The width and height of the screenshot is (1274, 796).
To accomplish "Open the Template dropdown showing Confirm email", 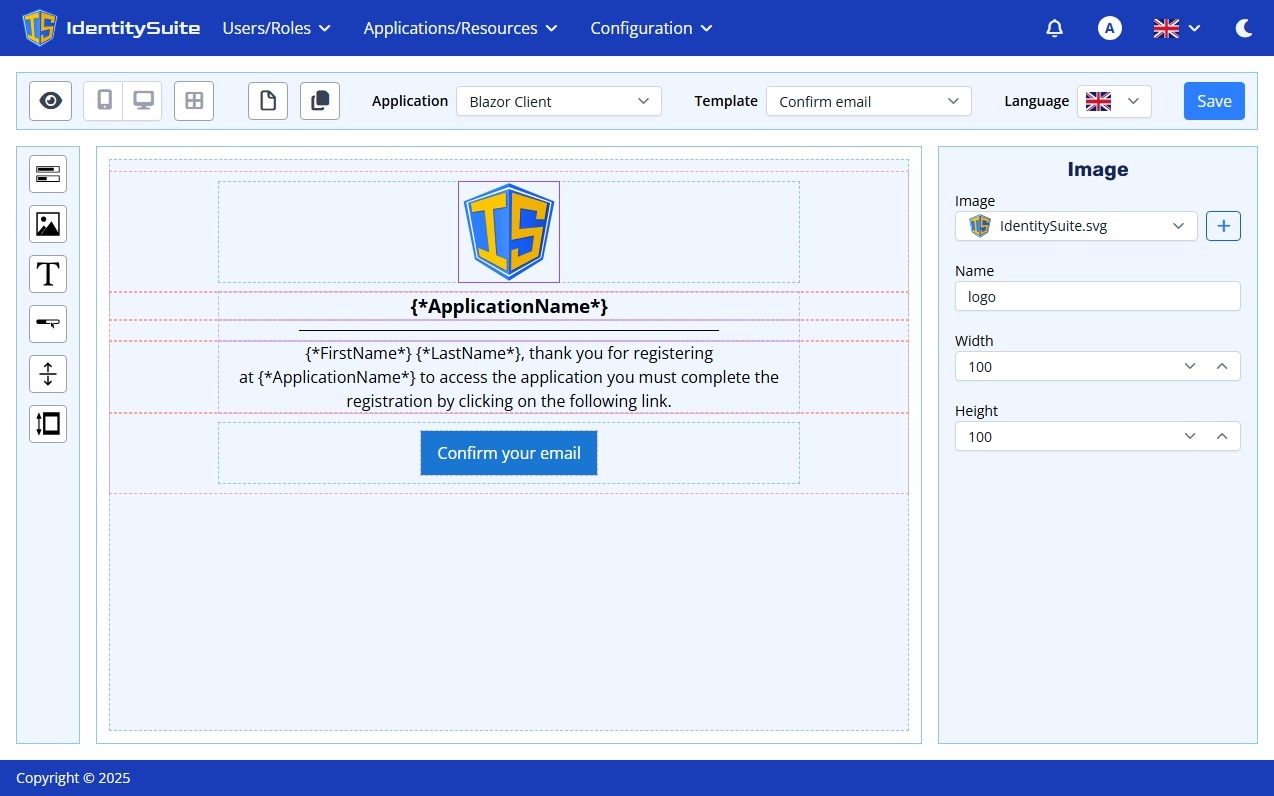I will point(867,101).
